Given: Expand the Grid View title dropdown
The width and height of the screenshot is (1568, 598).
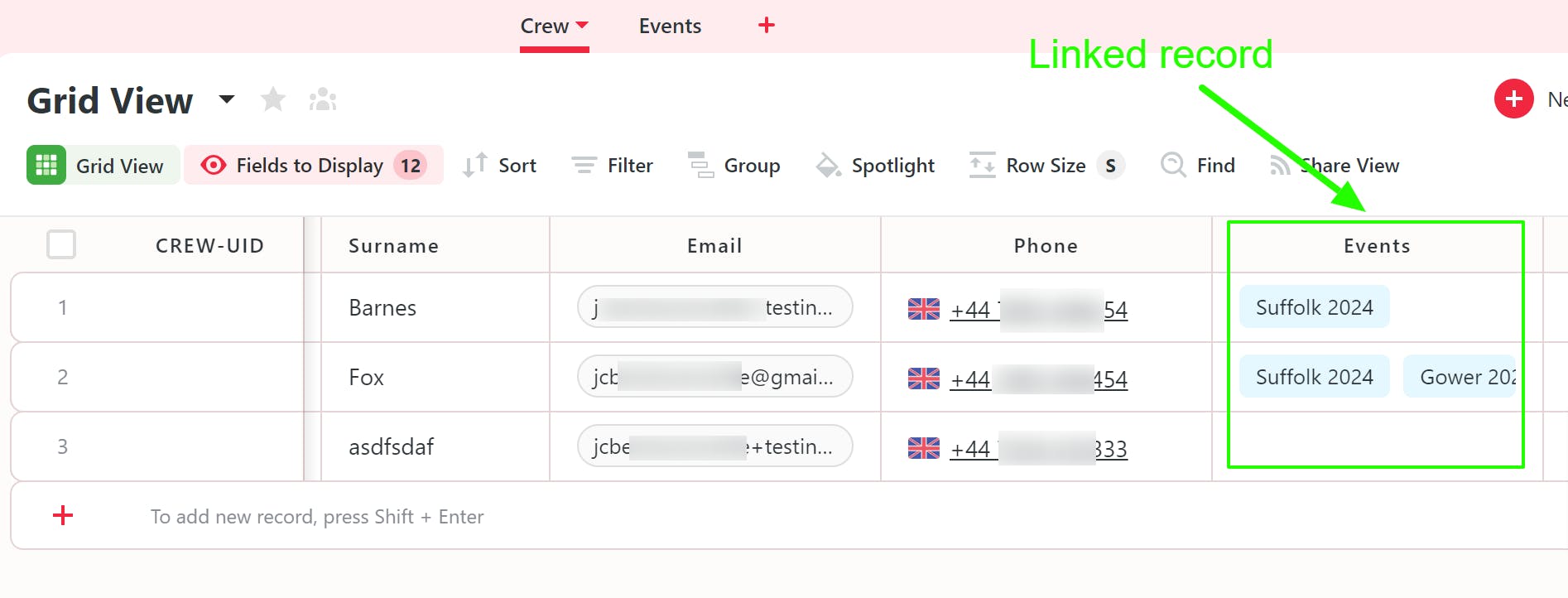Looking at the screenshot, I should click(x=227, y=100).
